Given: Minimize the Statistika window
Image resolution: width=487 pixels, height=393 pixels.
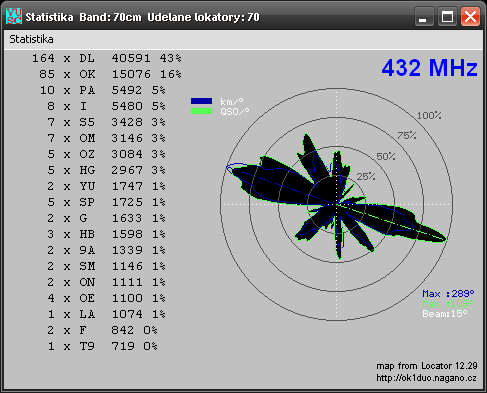Looking at the screenshot, I should point(424,16).
